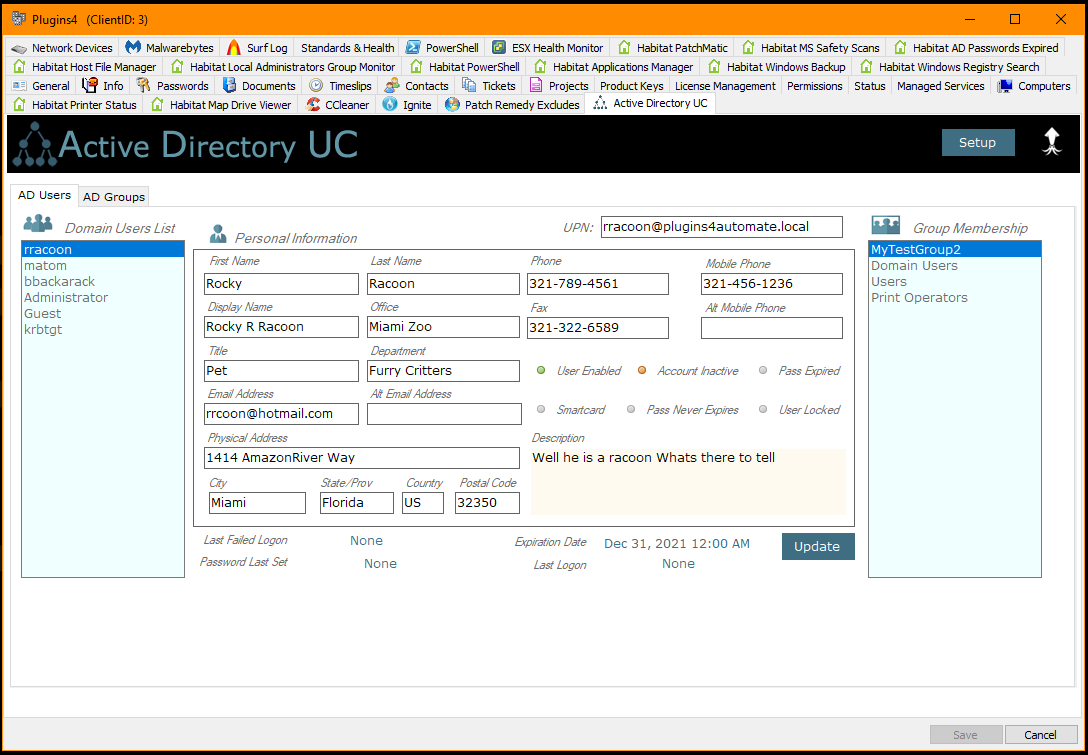Image resolution: width=1088 pixels, height=755 pixels.
Task: Click the PowerShell tab icon
Action: (x=413, y=48)
